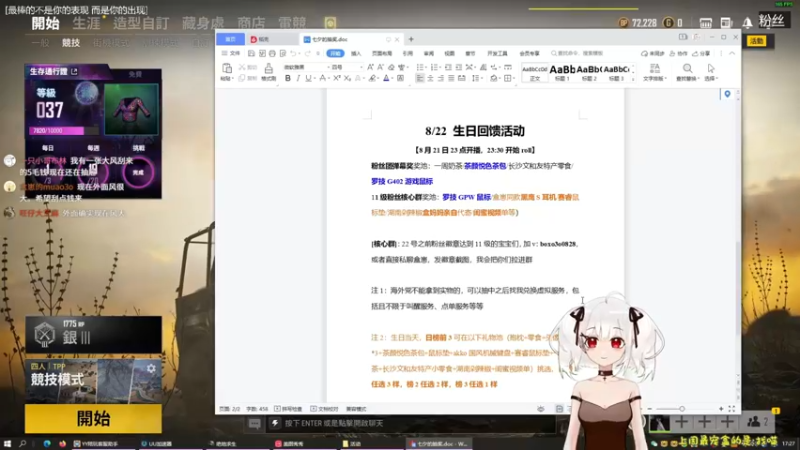Click the paste clipboard icon

click(227, 68)
